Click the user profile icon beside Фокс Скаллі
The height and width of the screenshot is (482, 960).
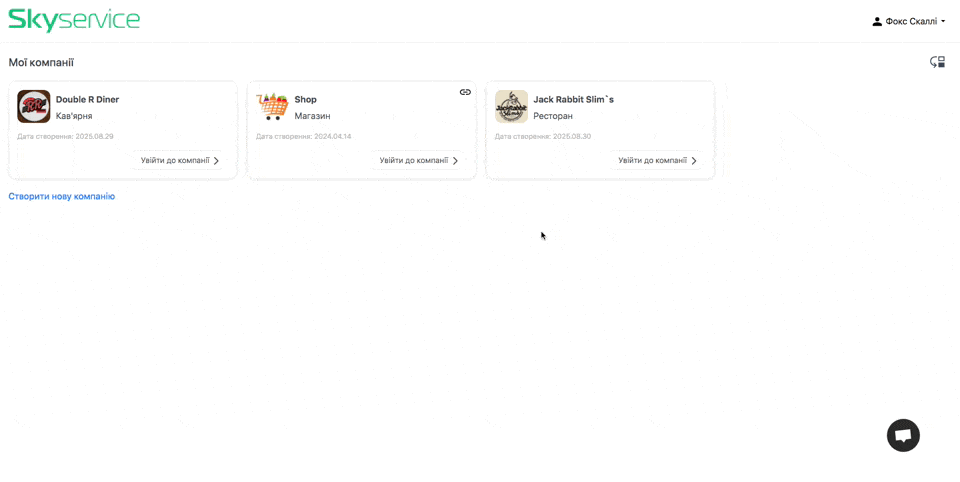click(877, 21)
